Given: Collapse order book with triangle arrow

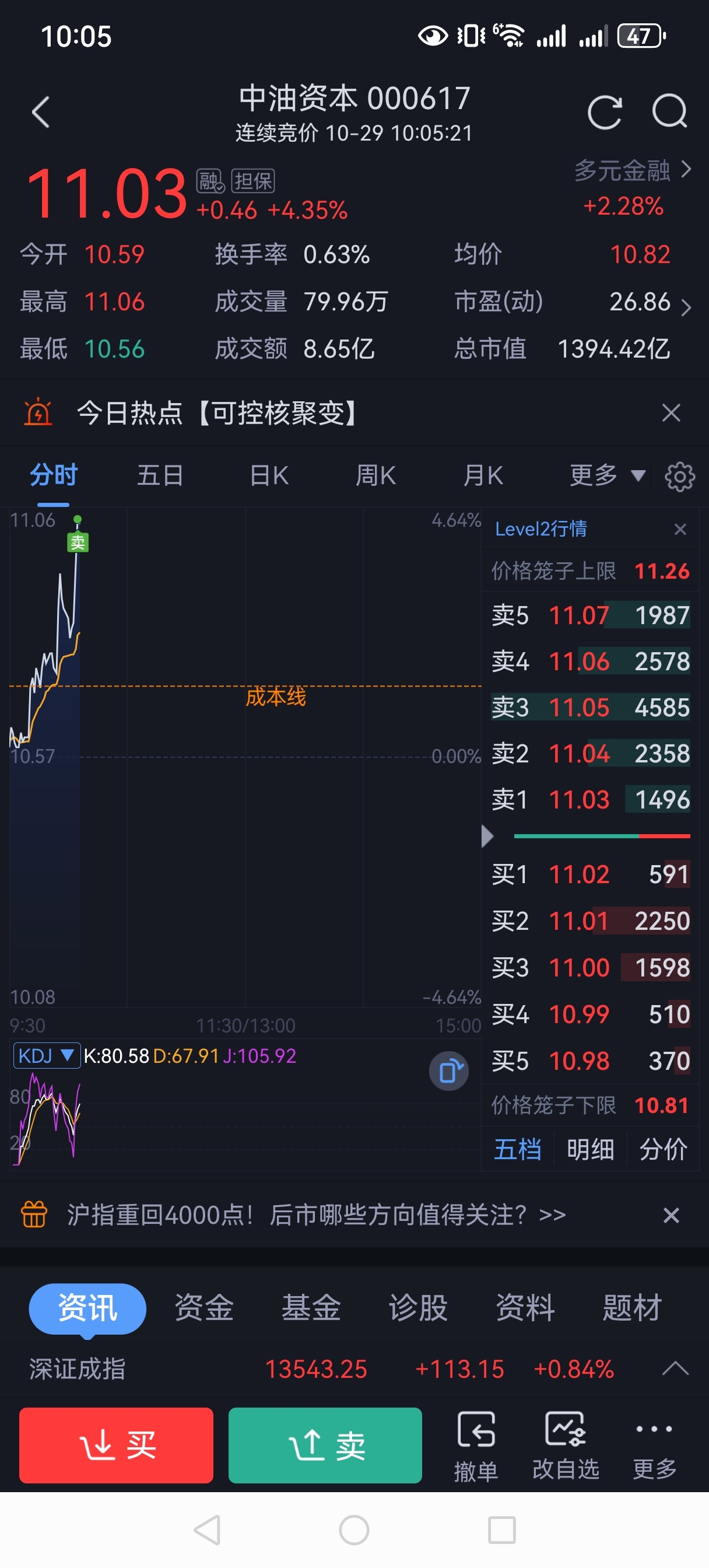Looking at the screenshot, I should (x=487, y=836).
